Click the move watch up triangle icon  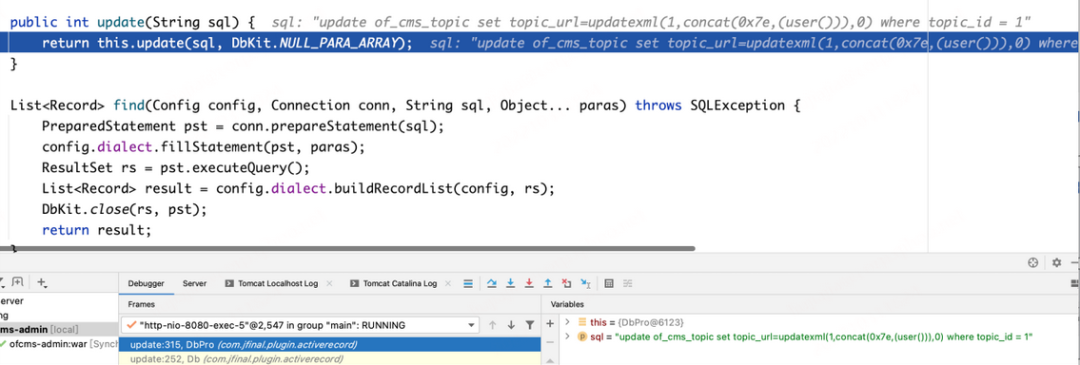(550, 360)
